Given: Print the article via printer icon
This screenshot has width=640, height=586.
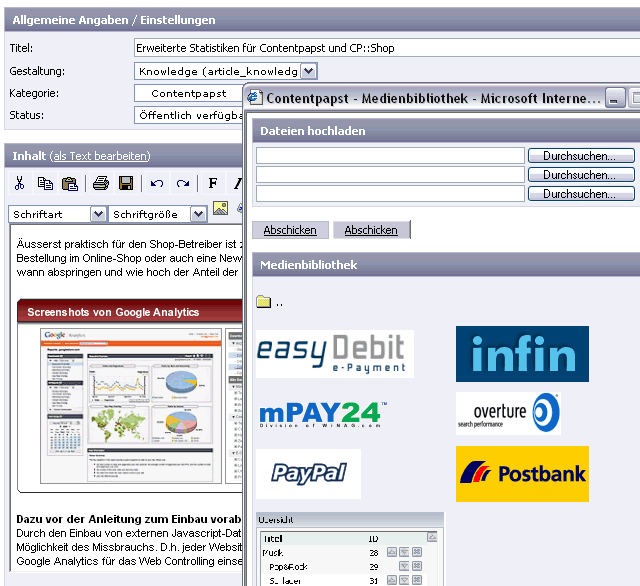Looking at the screenshot, I should point(101,183).
